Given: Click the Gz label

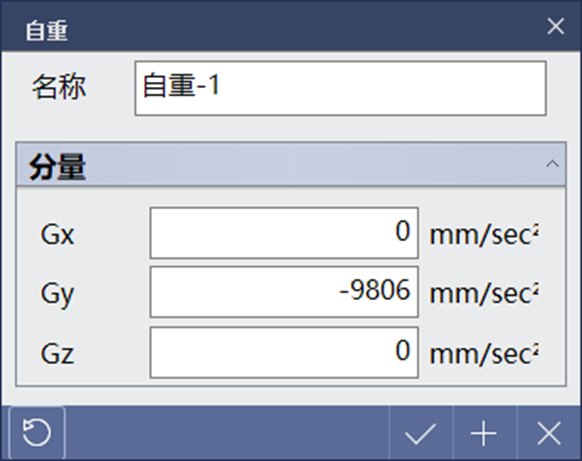Looking at the screenshot, I should 58,353.
